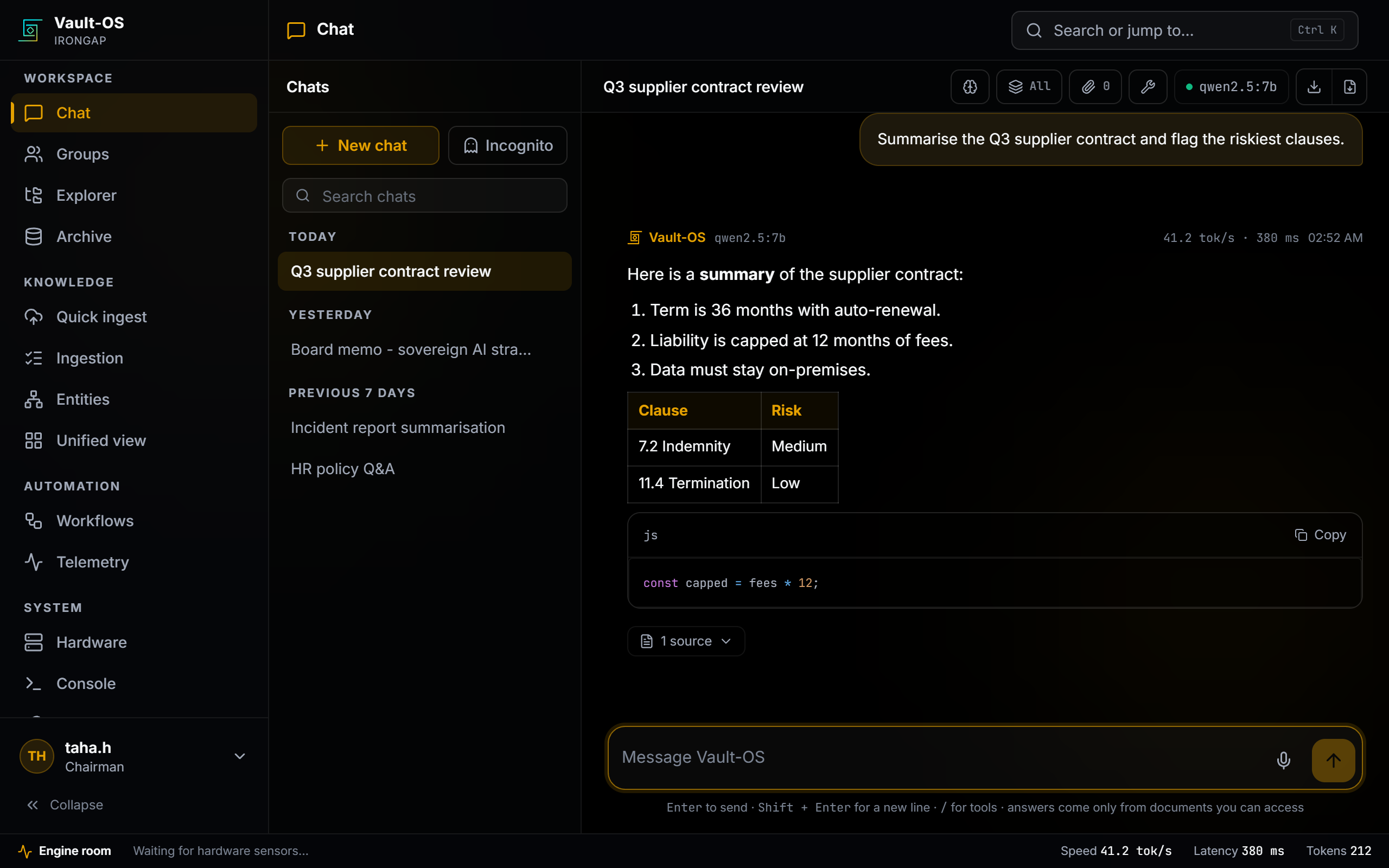Click the Risk column header
The width and height of the screenshot is (1389, 868).
[800, 411]
